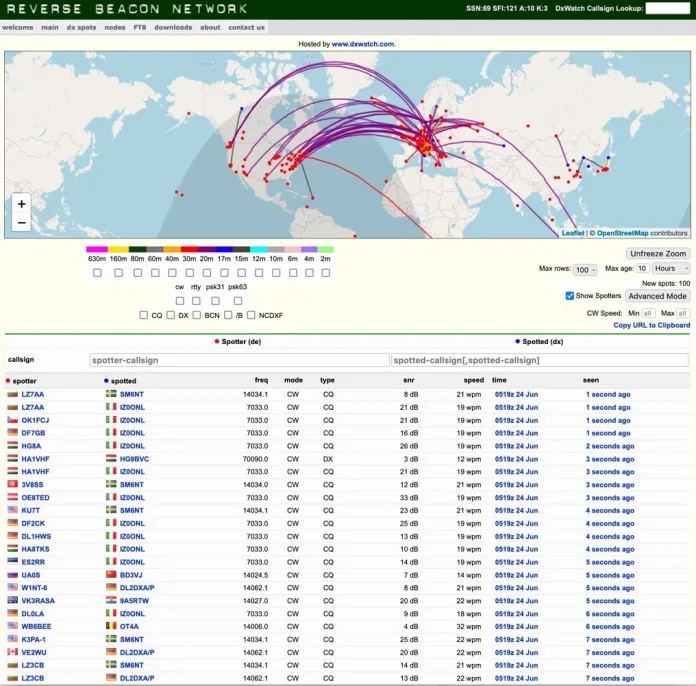Uncheck the Show Spotters checkbox
The width and height of the screenshot is (696, 686).
(570, 296)
